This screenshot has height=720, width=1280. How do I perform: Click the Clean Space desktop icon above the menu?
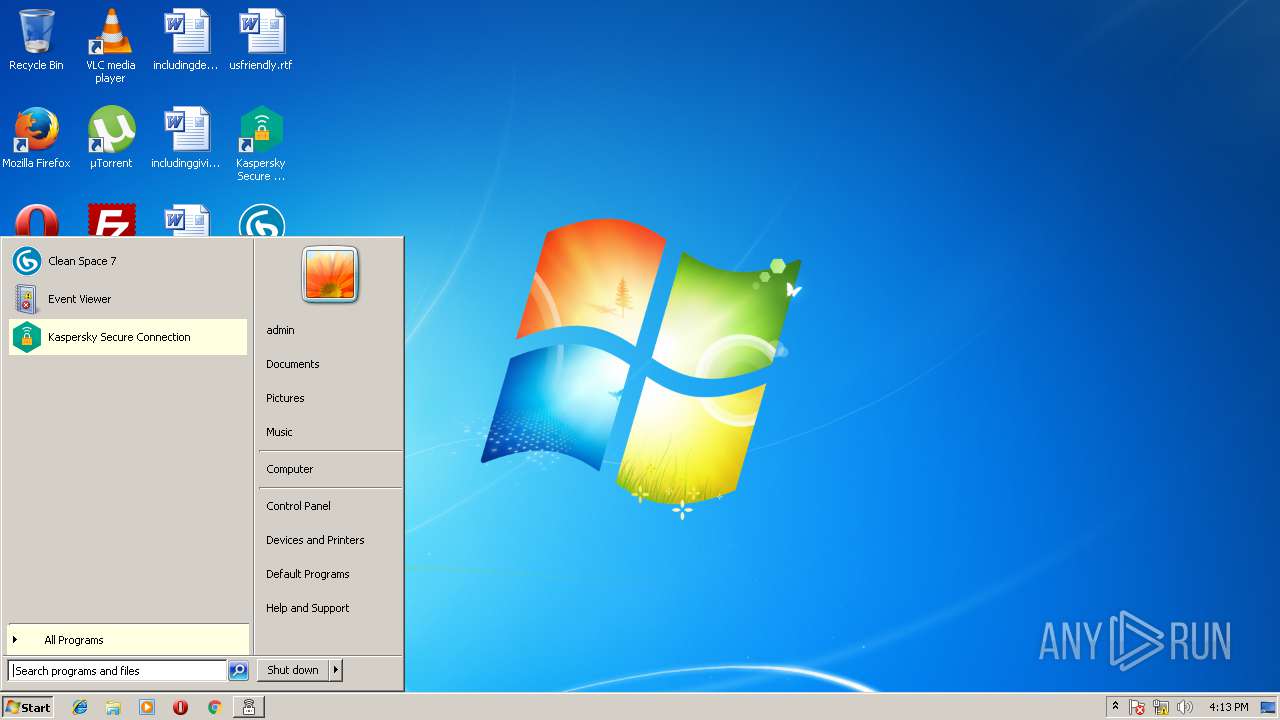261,221
